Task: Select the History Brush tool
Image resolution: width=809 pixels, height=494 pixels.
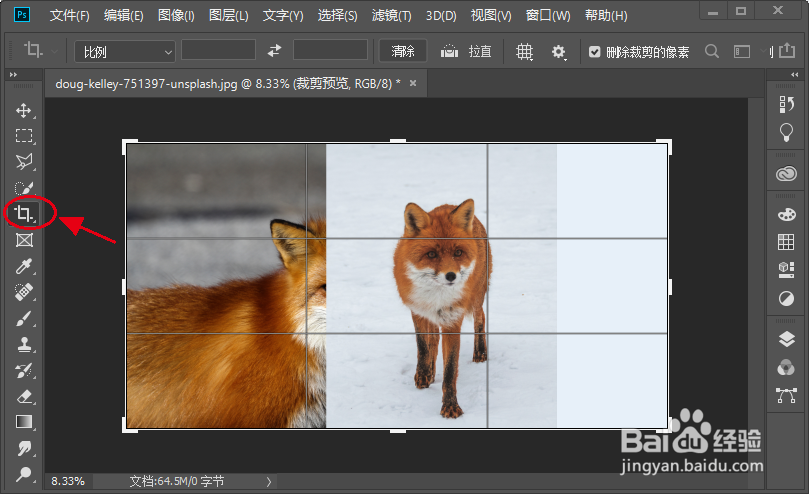Action: [x=24, y=370]
